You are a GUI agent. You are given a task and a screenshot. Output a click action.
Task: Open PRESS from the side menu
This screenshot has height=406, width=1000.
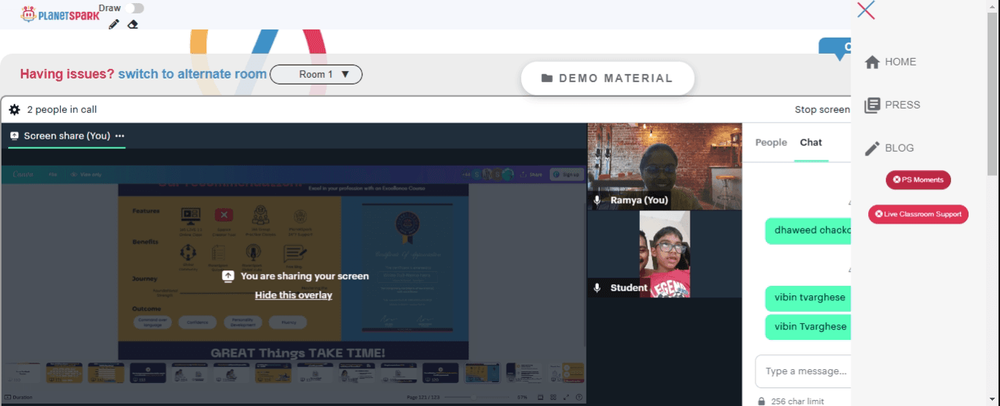point(892,105)
